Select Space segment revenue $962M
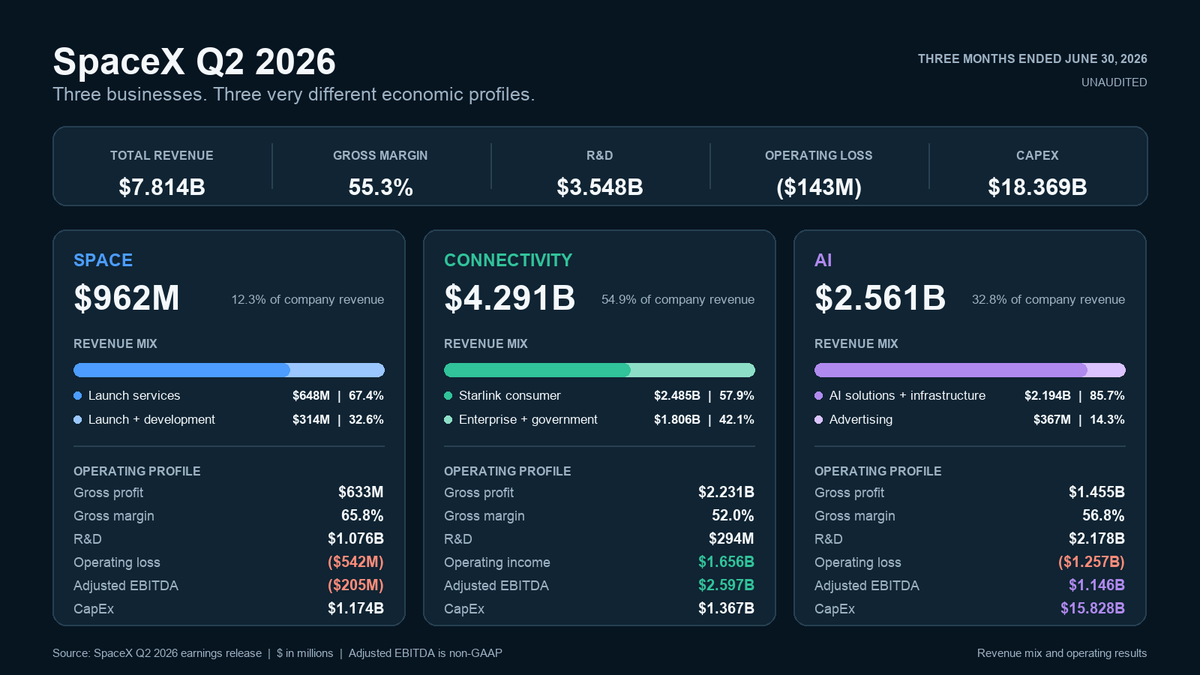 click(x=127, y=298)
